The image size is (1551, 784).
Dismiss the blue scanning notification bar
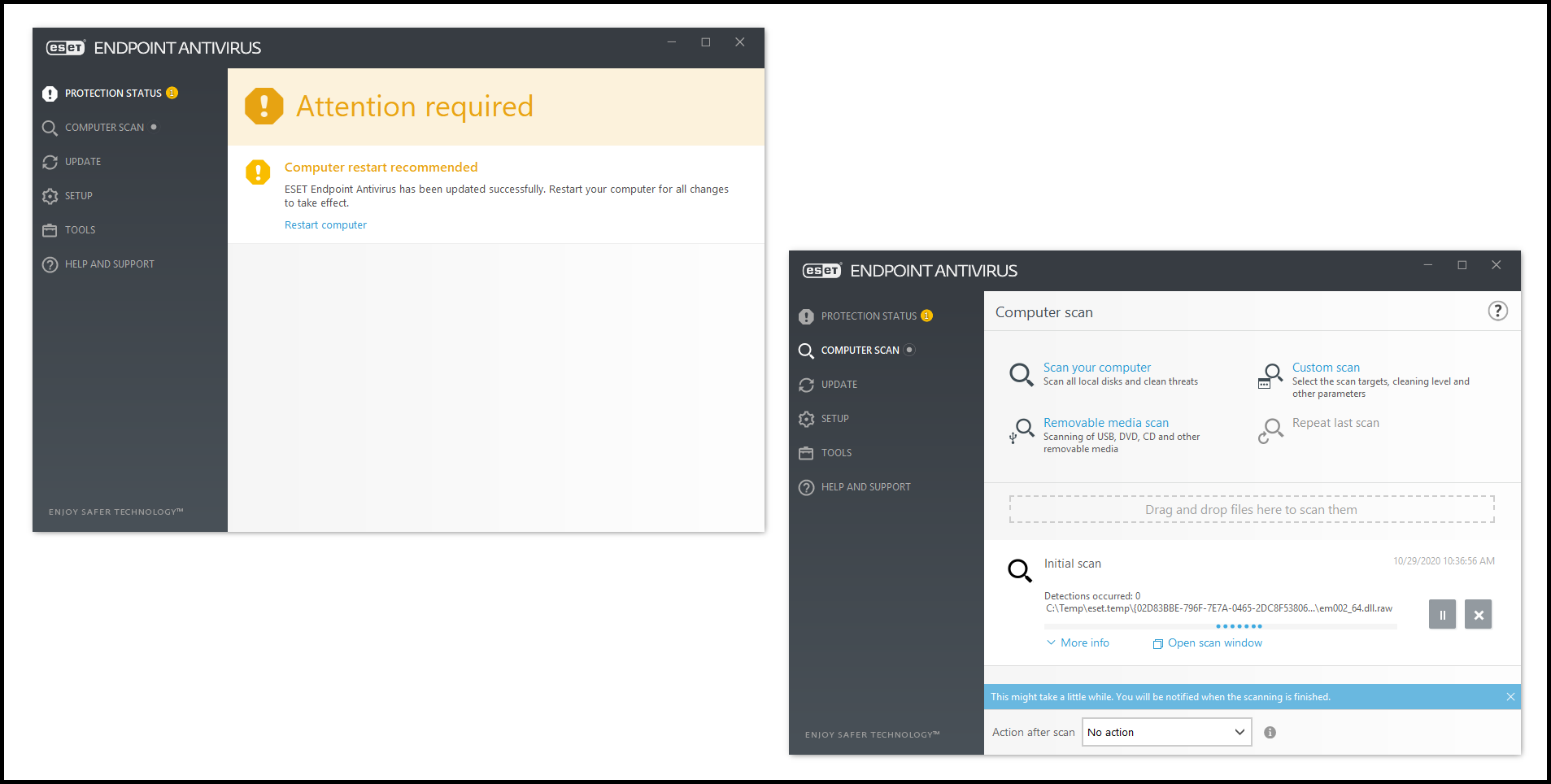pyautogui.click(x=1510, y=697)
